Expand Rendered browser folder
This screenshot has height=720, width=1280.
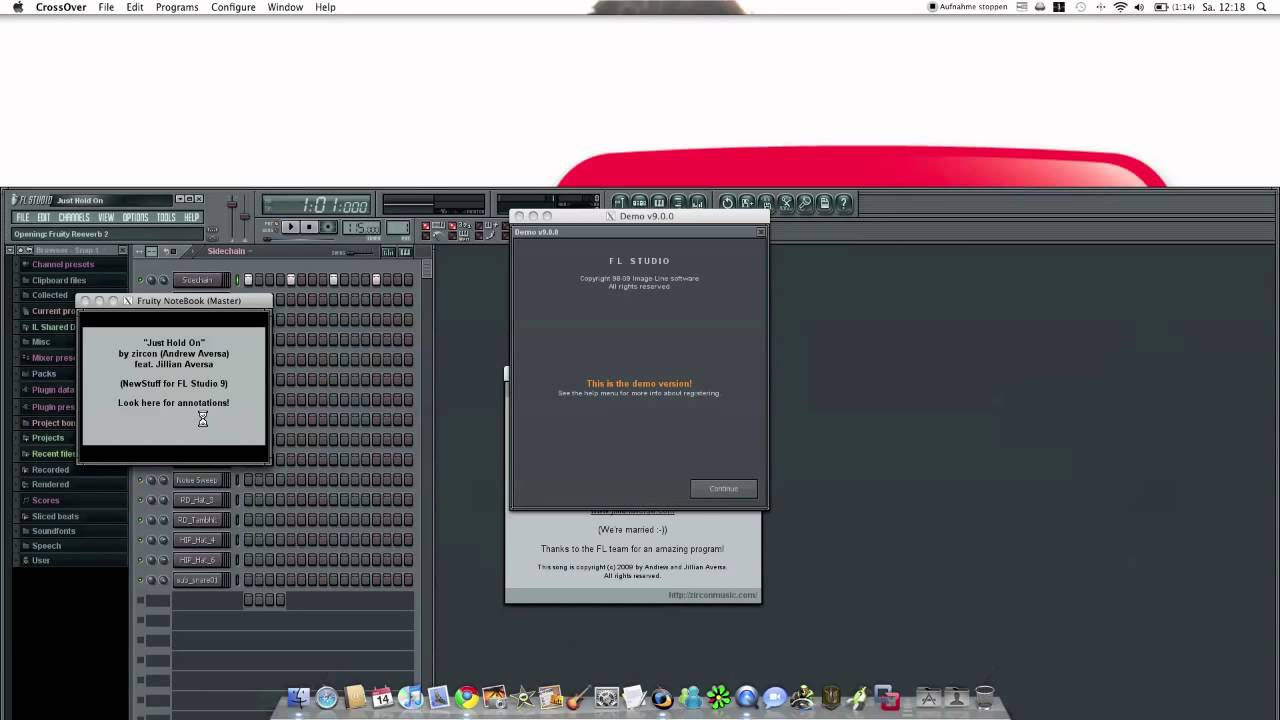pyautogui.click(x=51, y=484)
